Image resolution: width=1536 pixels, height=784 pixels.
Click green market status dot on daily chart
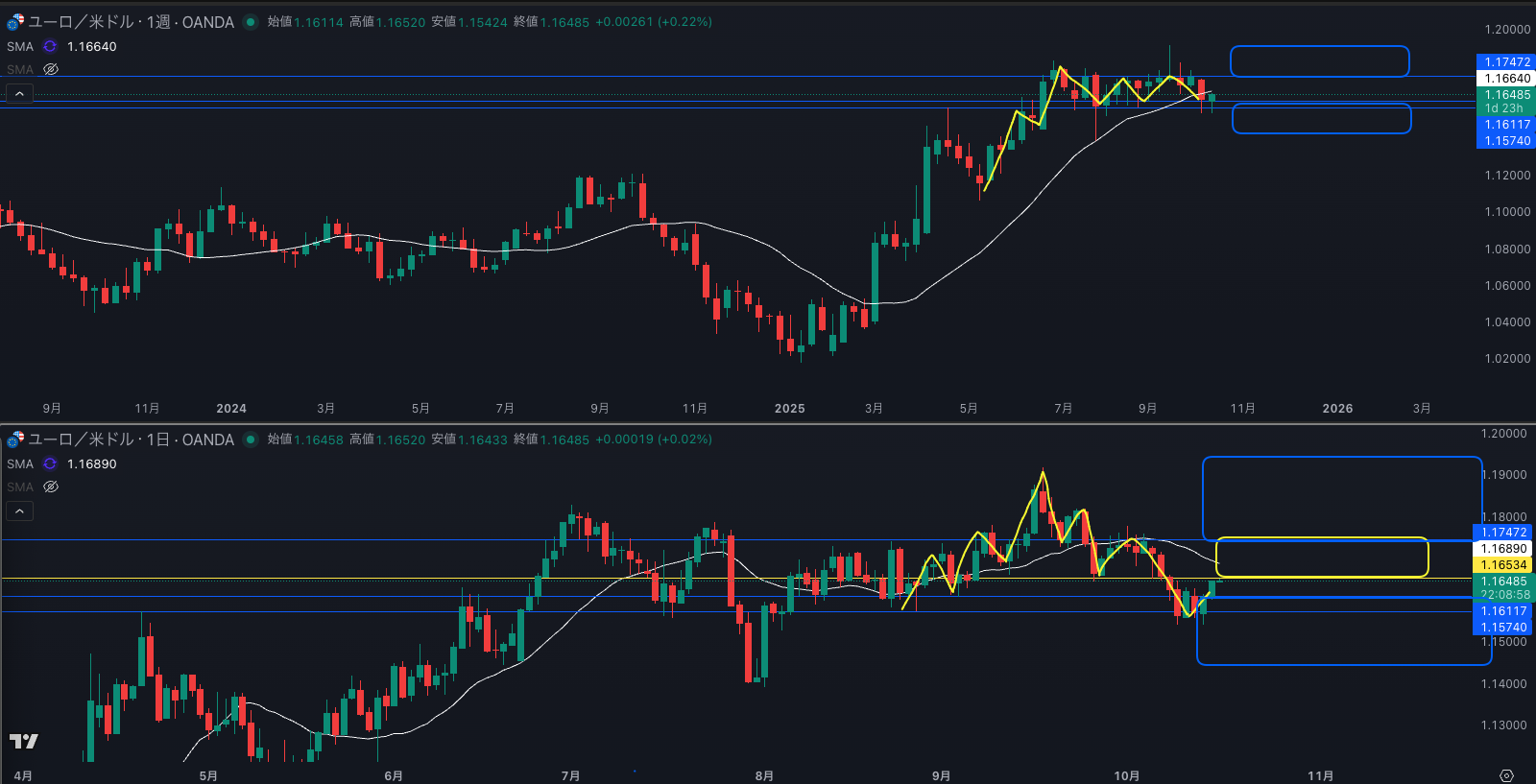pyautogui.click(x=251, y=440)
